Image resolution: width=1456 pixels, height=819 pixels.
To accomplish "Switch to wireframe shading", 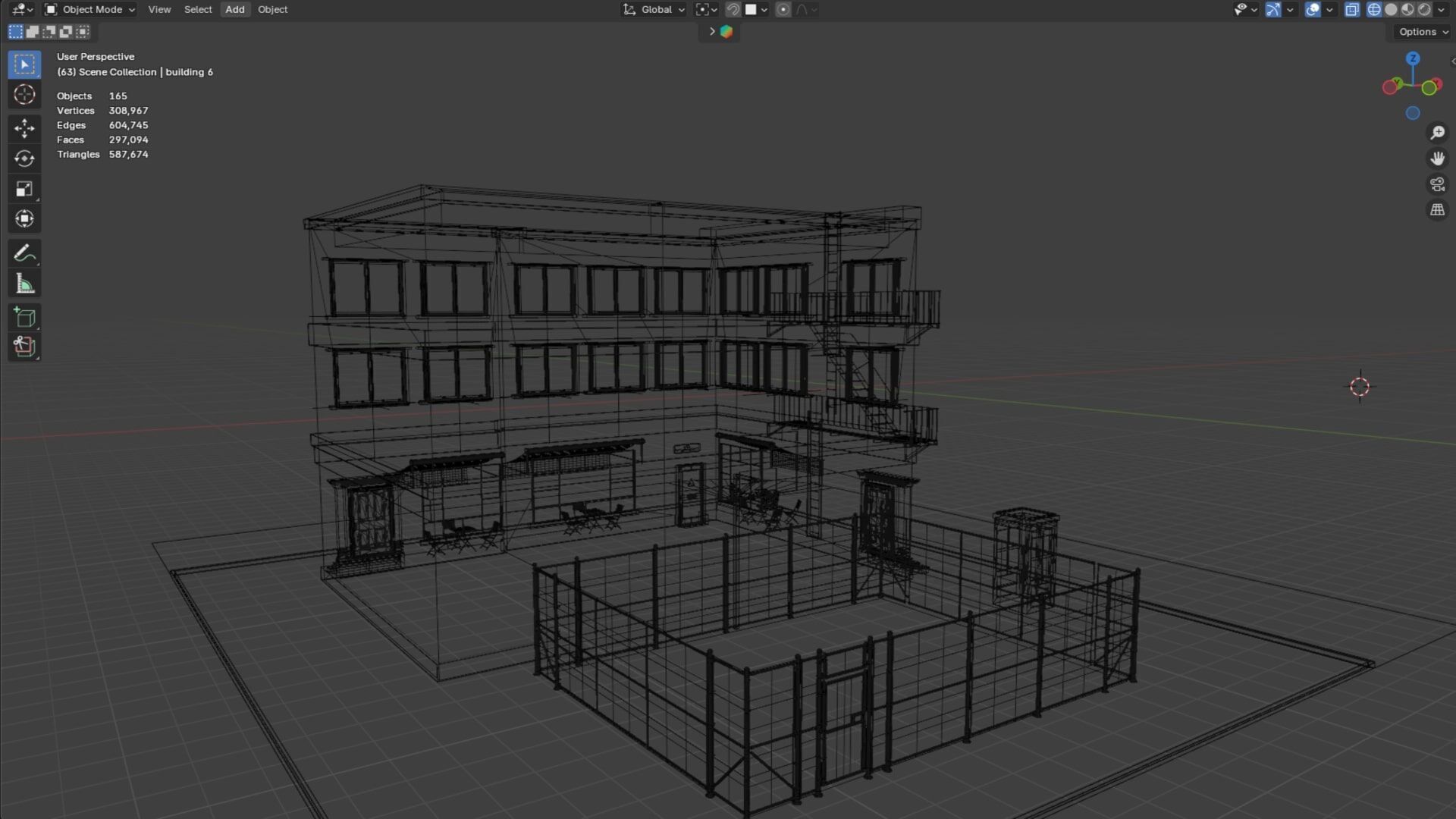I will coord(1374,10).
